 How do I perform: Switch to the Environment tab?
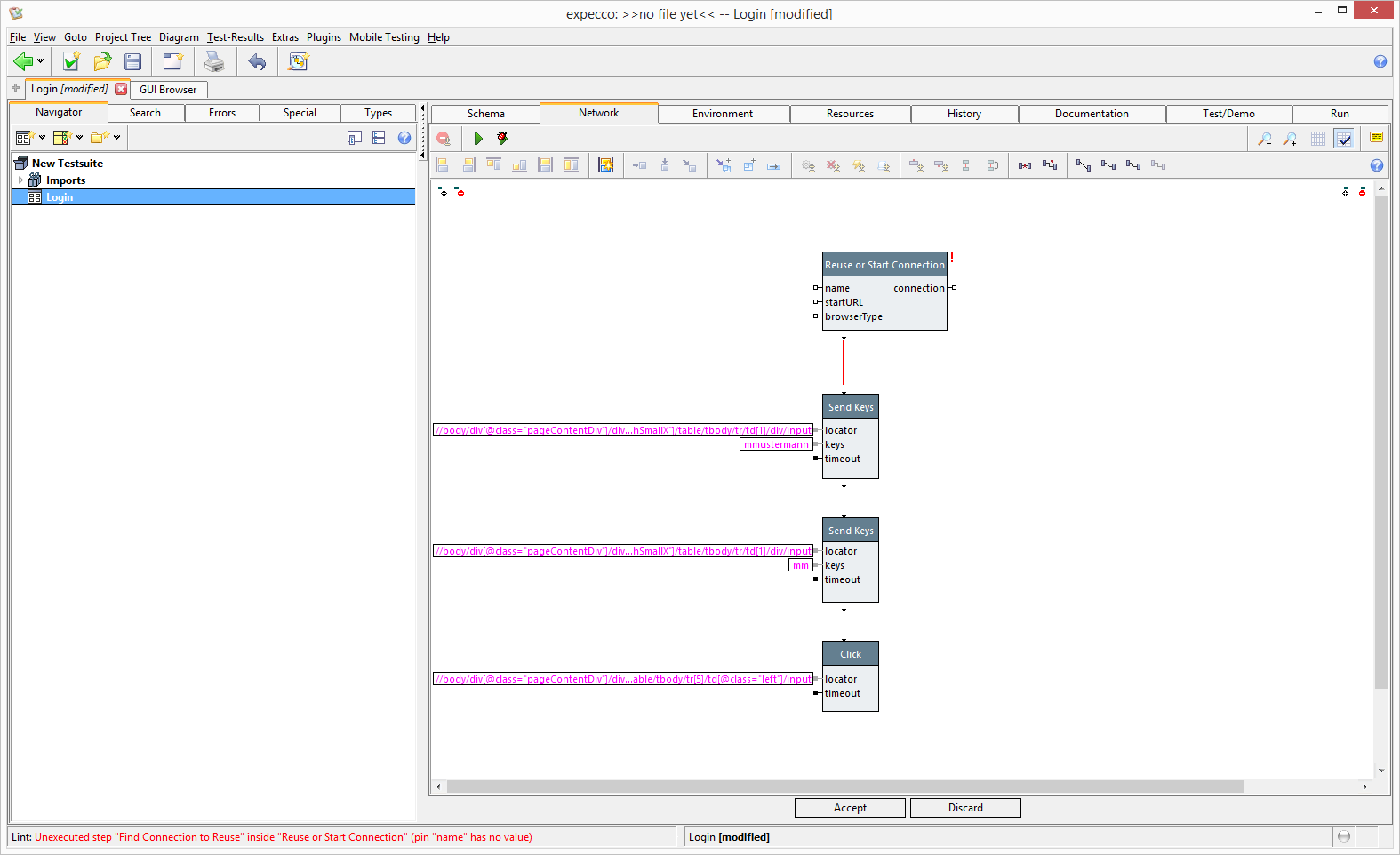(x=722, y=114)
